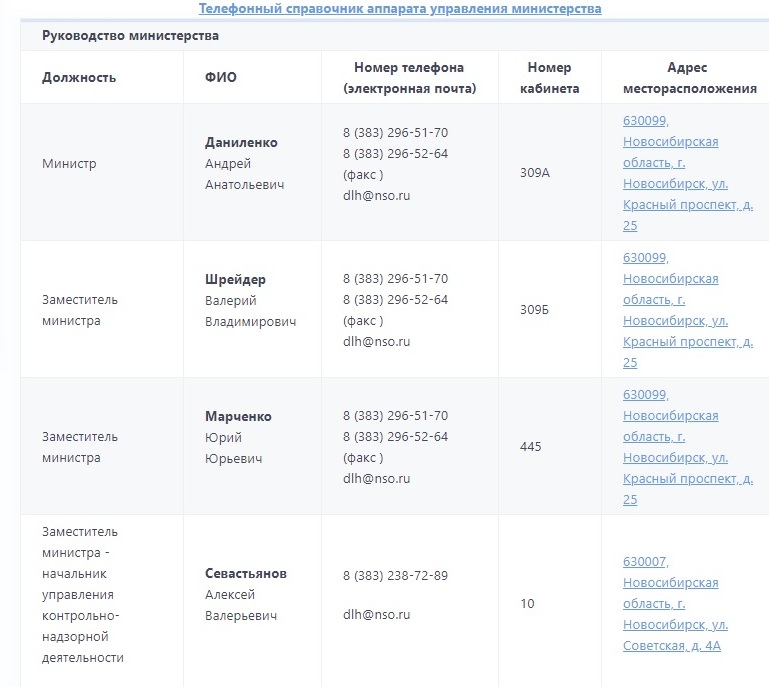Click the name Шрейдер Валерий Владимирович
Viewport: 769px width, 687px height.
pos(250,300)
